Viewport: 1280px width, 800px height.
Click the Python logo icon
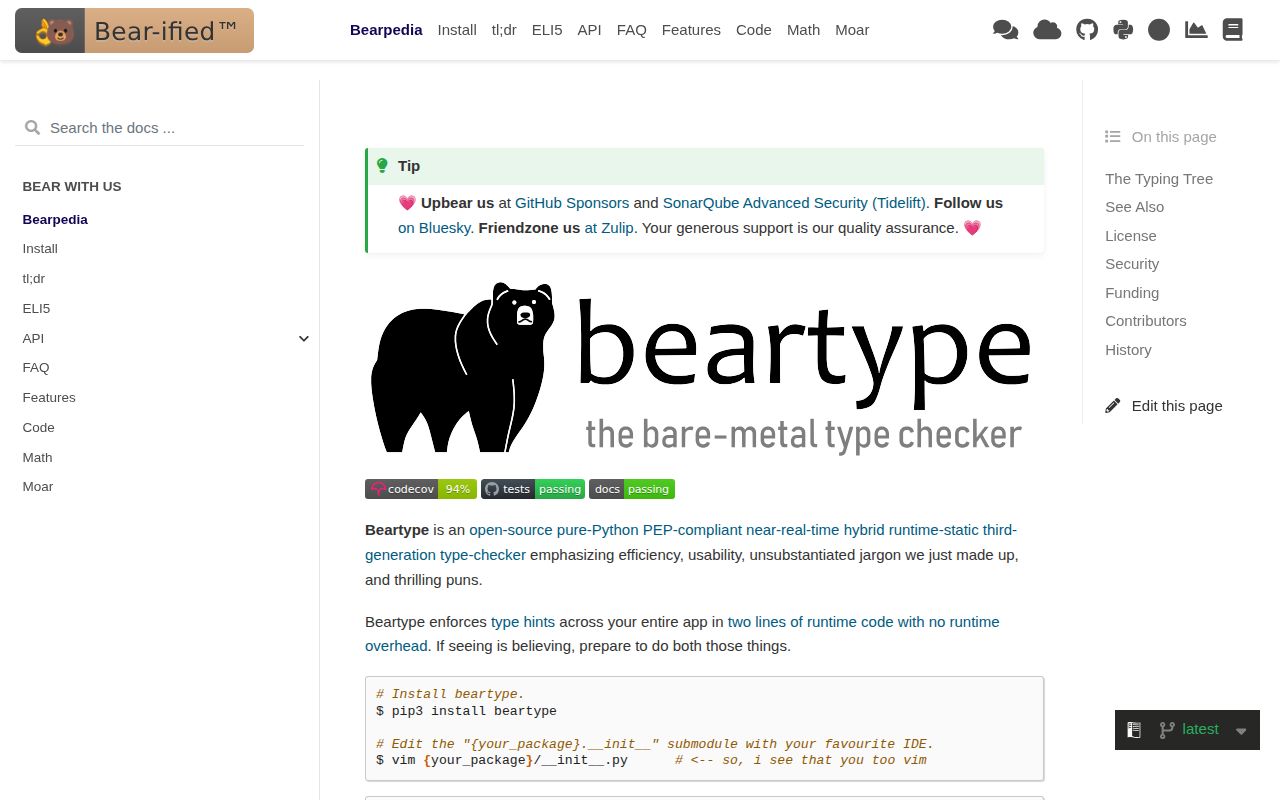click(1123, 30)
